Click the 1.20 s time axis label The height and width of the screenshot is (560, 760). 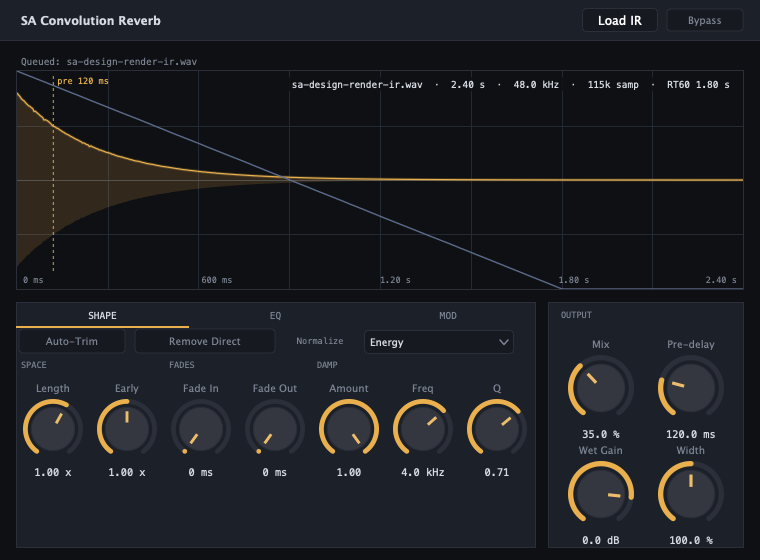click(396, 280)
